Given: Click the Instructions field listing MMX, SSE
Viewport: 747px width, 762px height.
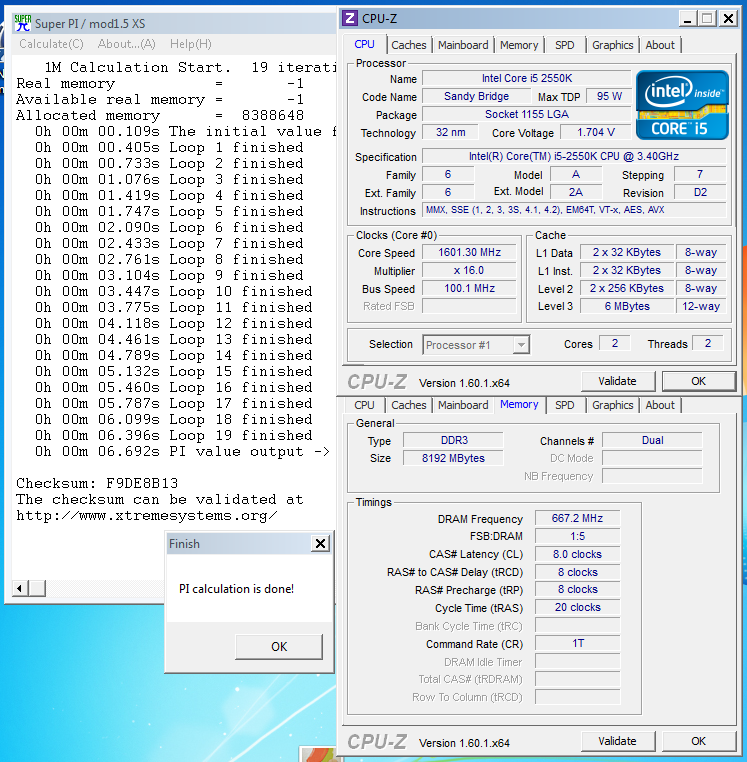Looking at the screenshot, I should coord(574,210).
